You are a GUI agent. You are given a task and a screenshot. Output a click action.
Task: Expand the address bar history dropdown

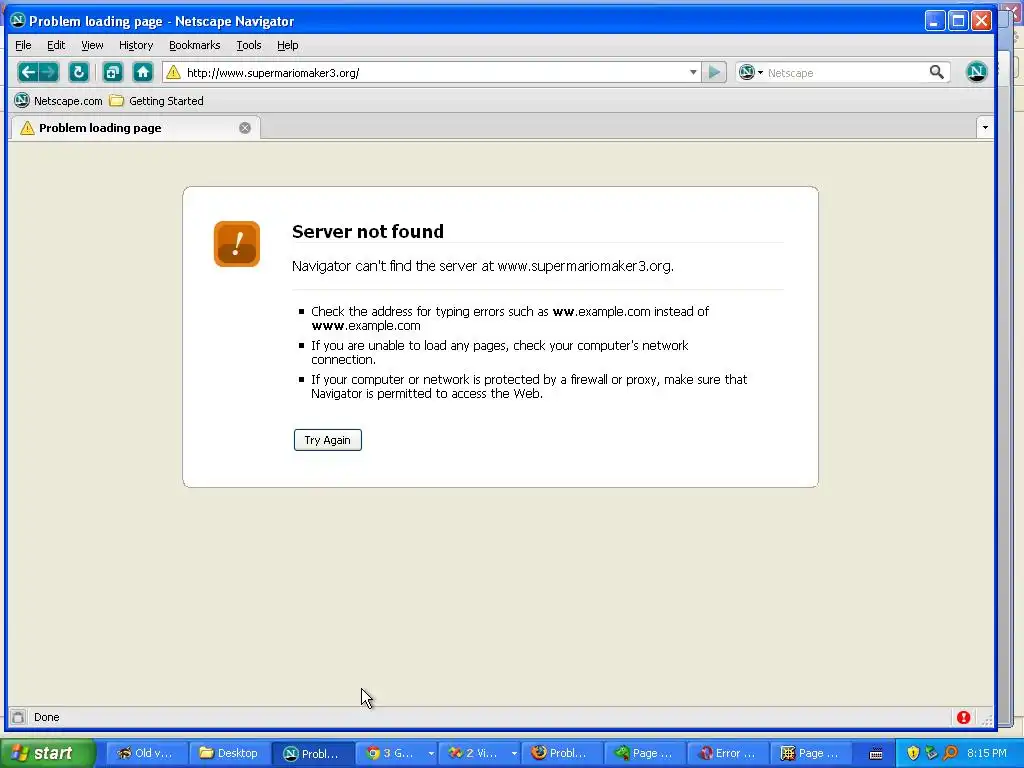[x=693, y=72]
